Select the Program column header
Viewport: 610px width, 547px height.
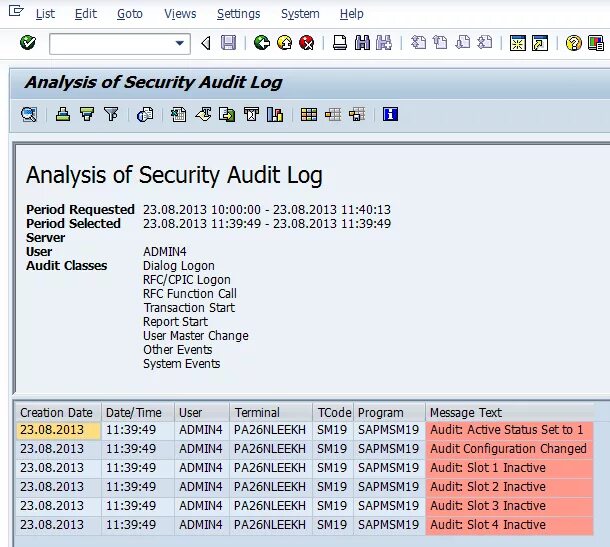pos(389,412)
